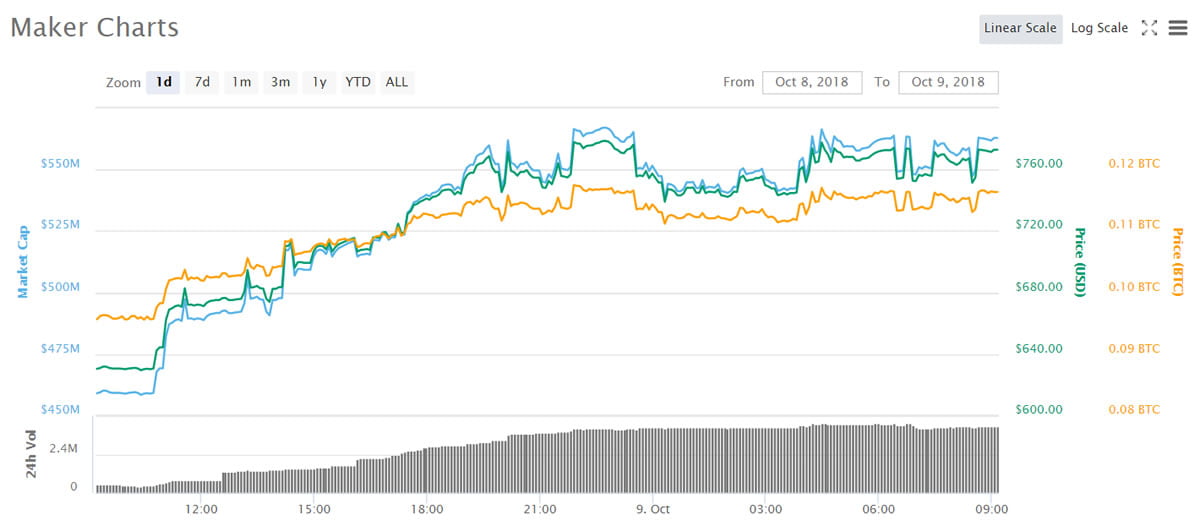
Task: Select YTD zoom range
Action: [358, 82]
